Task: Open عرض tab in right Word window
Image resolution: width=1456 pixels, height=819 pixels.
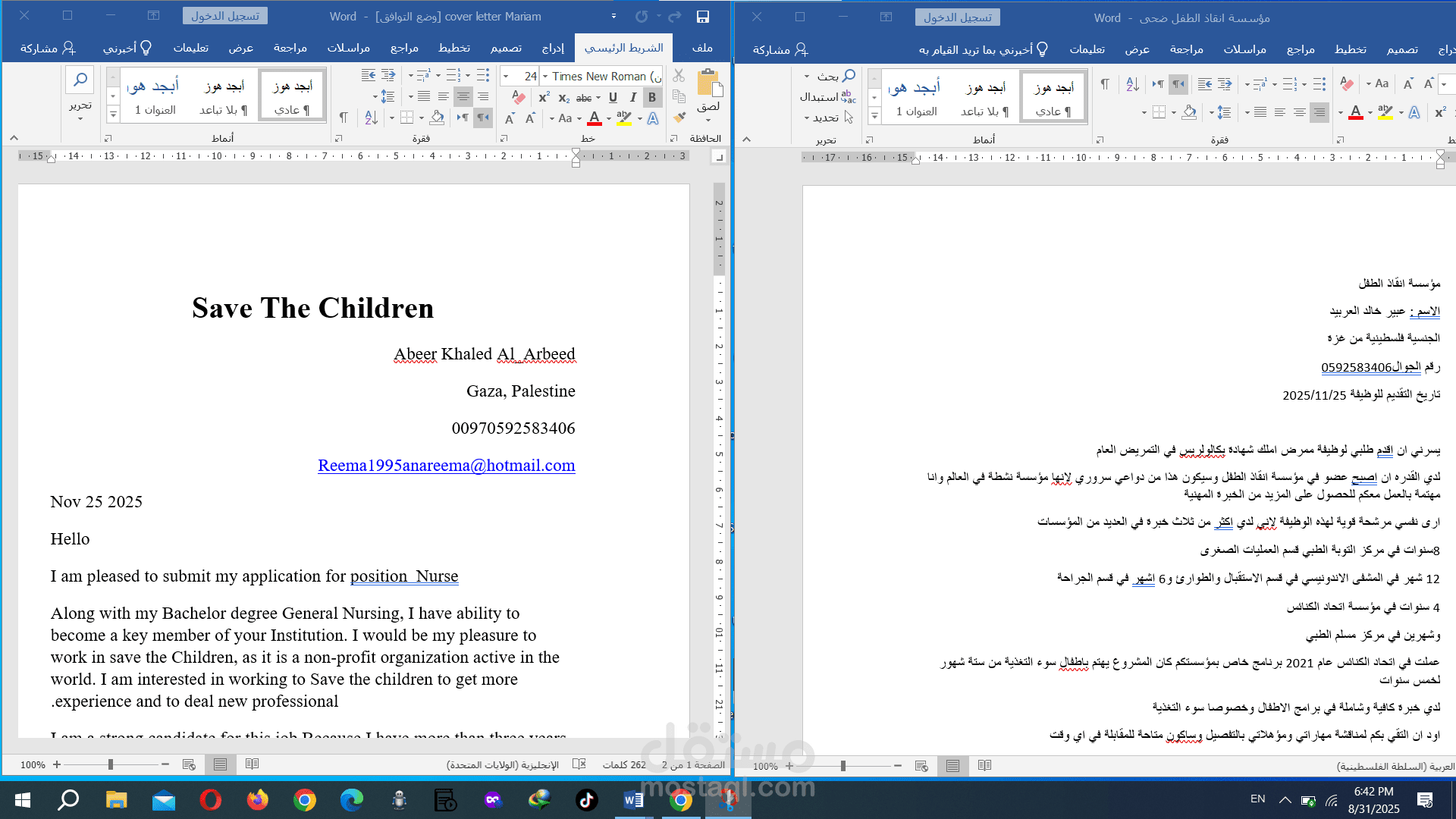Action: pyautogui.click(x=1137, y=49)
